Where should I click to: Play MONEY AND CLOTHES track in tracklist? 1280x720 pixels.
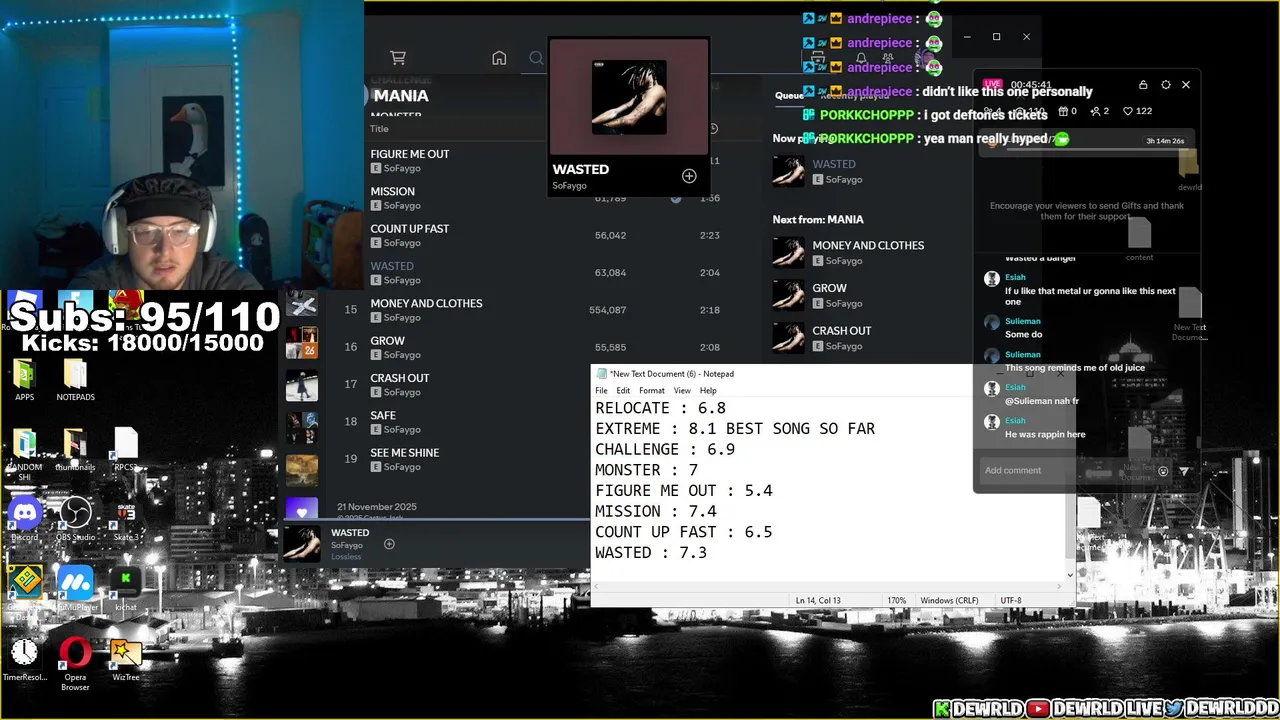[545, 310]
